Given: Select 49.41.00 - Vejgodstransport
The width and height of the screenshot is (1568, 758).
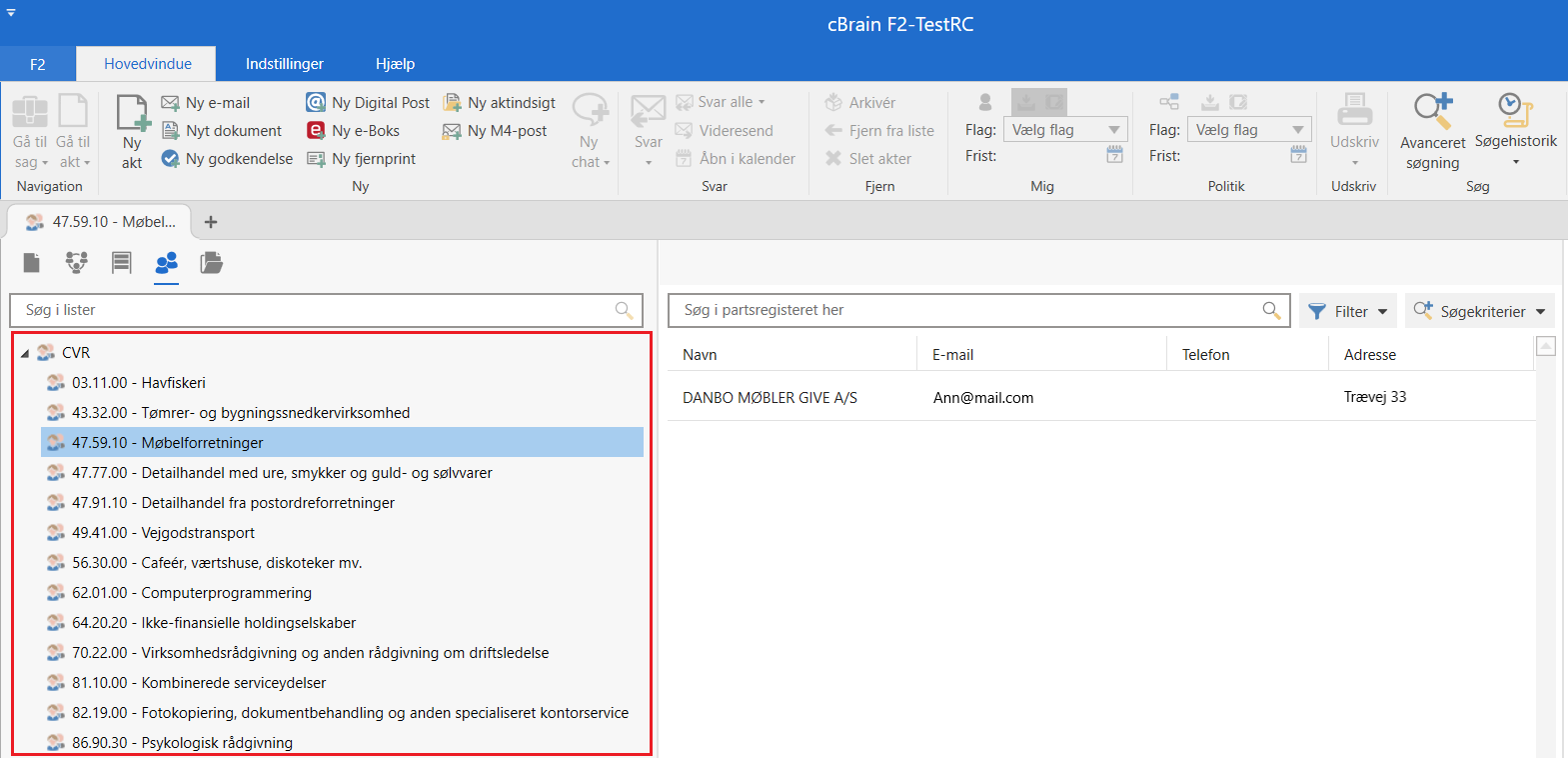Looking at the screenshot, I should [342, 533].
